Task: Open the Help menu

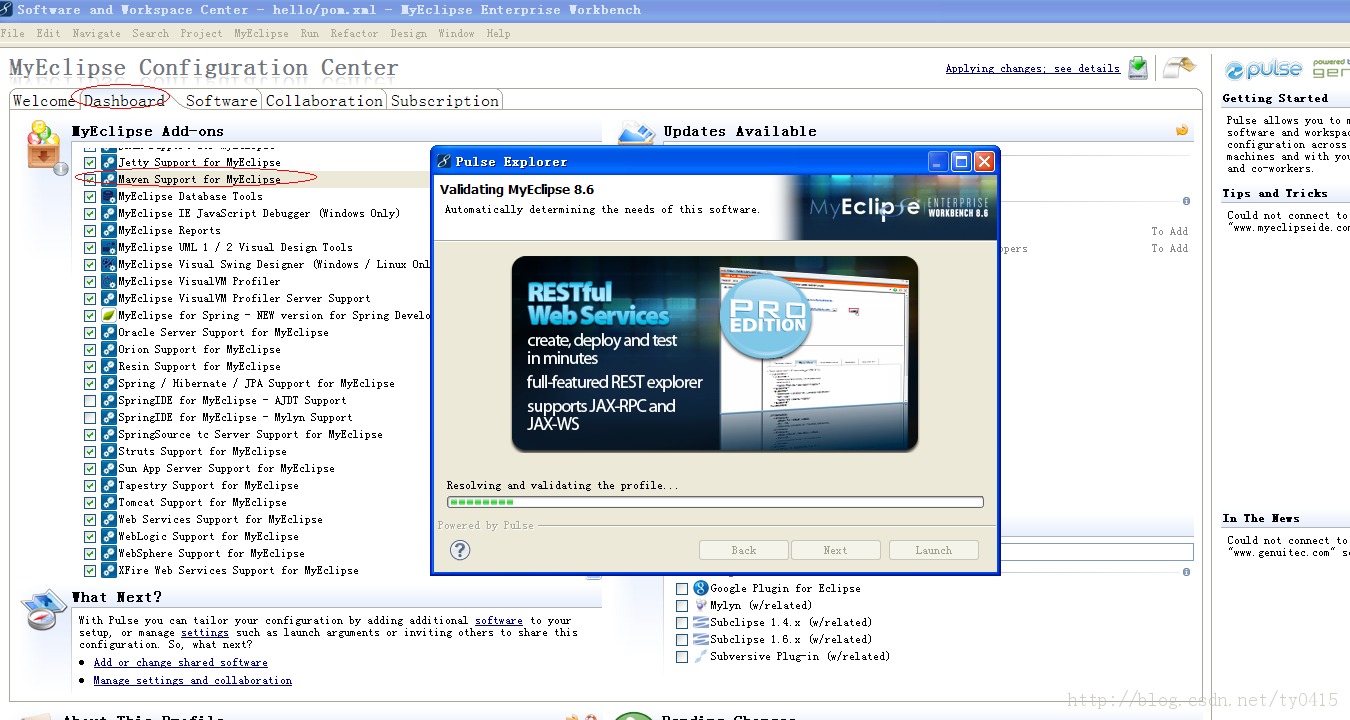Action: click(x=498, y=33)
